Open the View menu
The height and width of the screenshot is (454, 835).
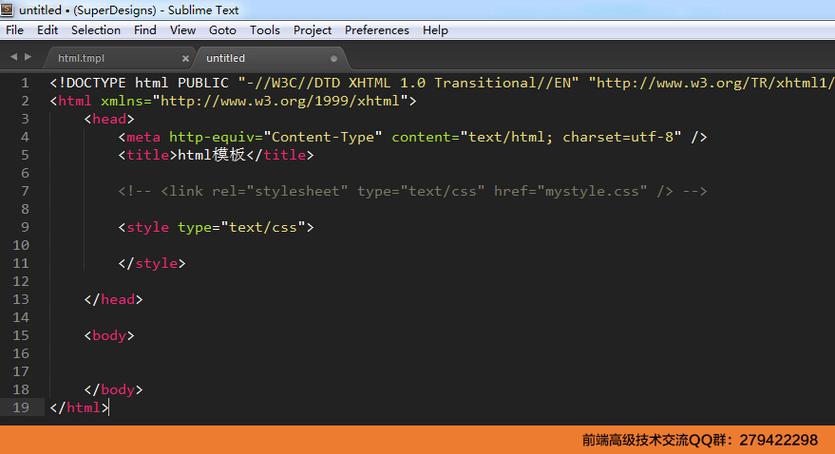pos(183,30)
